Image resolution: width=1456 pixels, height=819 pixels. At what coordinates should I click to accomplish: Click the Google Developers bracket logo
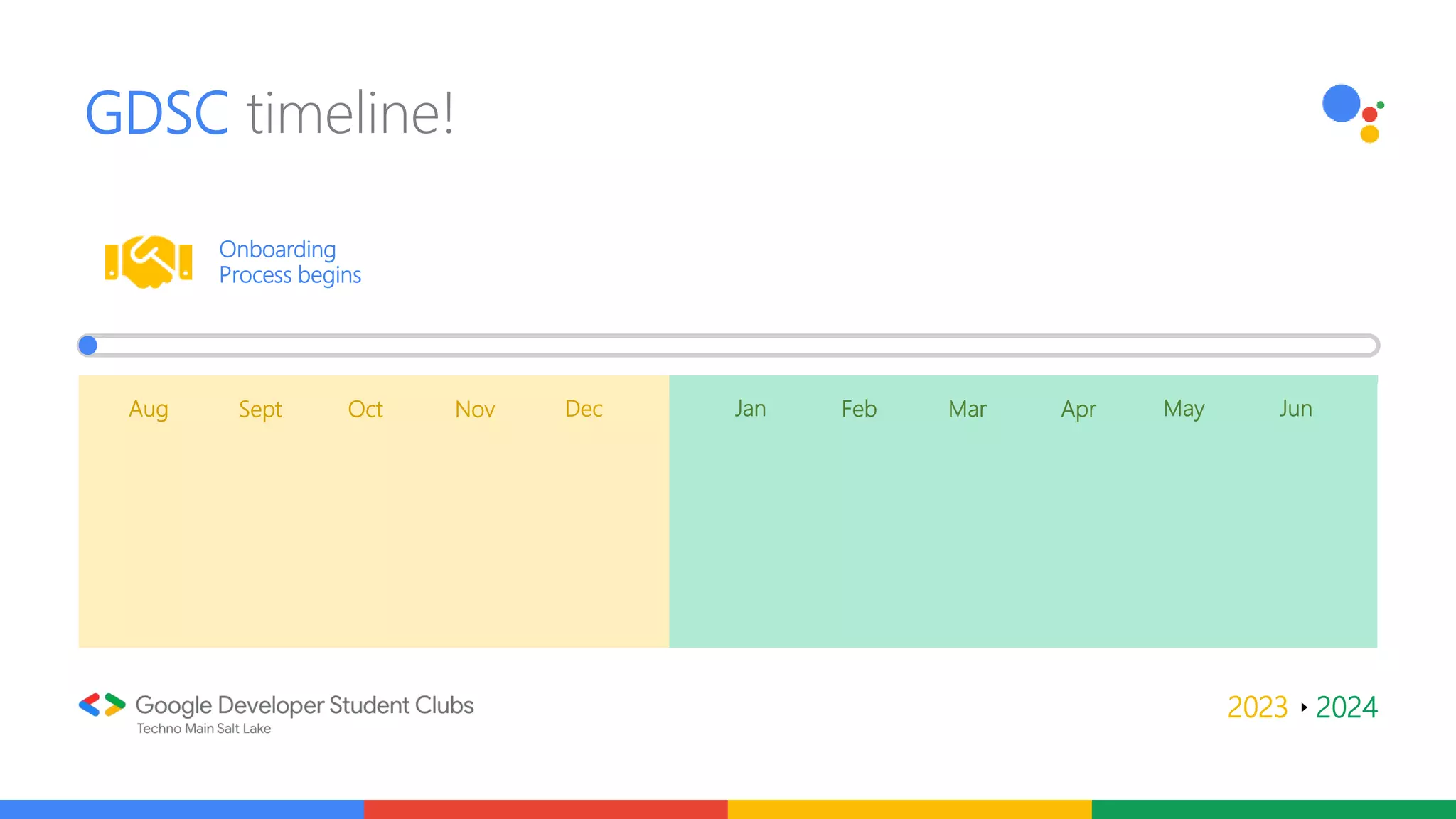(x=102, y=705)
